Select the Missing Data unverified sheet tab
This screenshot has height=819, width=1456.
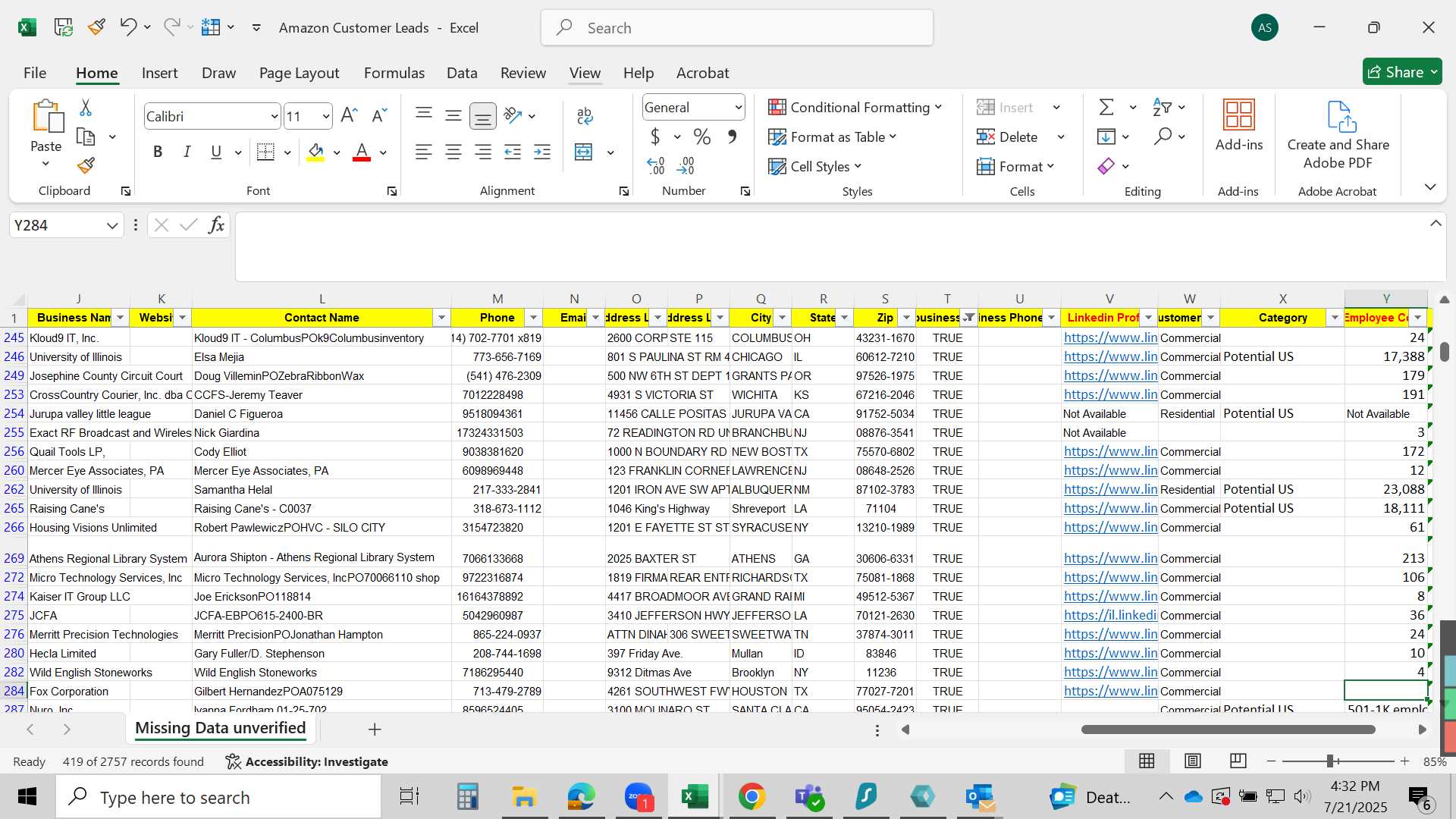[221, 728]
